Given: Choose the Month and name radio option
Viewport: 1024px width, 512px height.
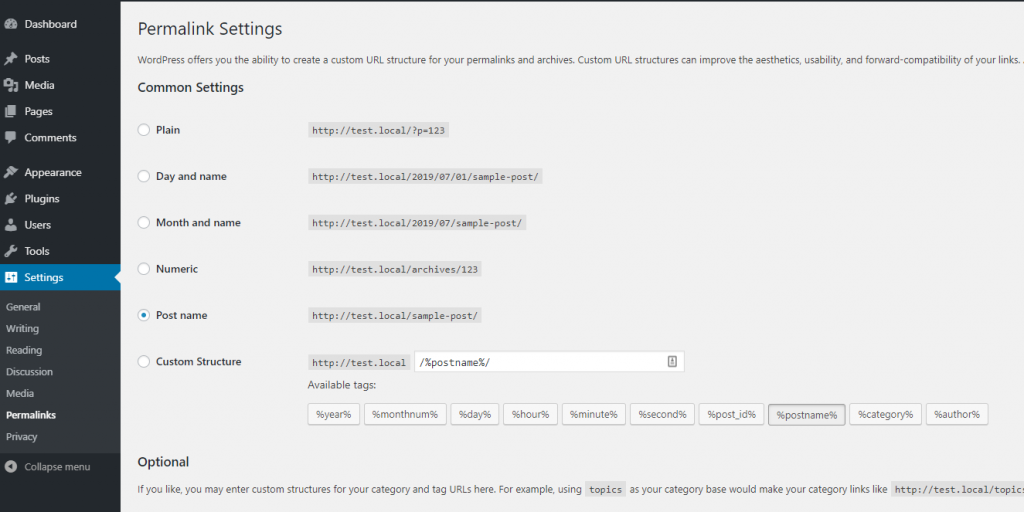Looking at the screenshot, I should (x=144, y=223).
